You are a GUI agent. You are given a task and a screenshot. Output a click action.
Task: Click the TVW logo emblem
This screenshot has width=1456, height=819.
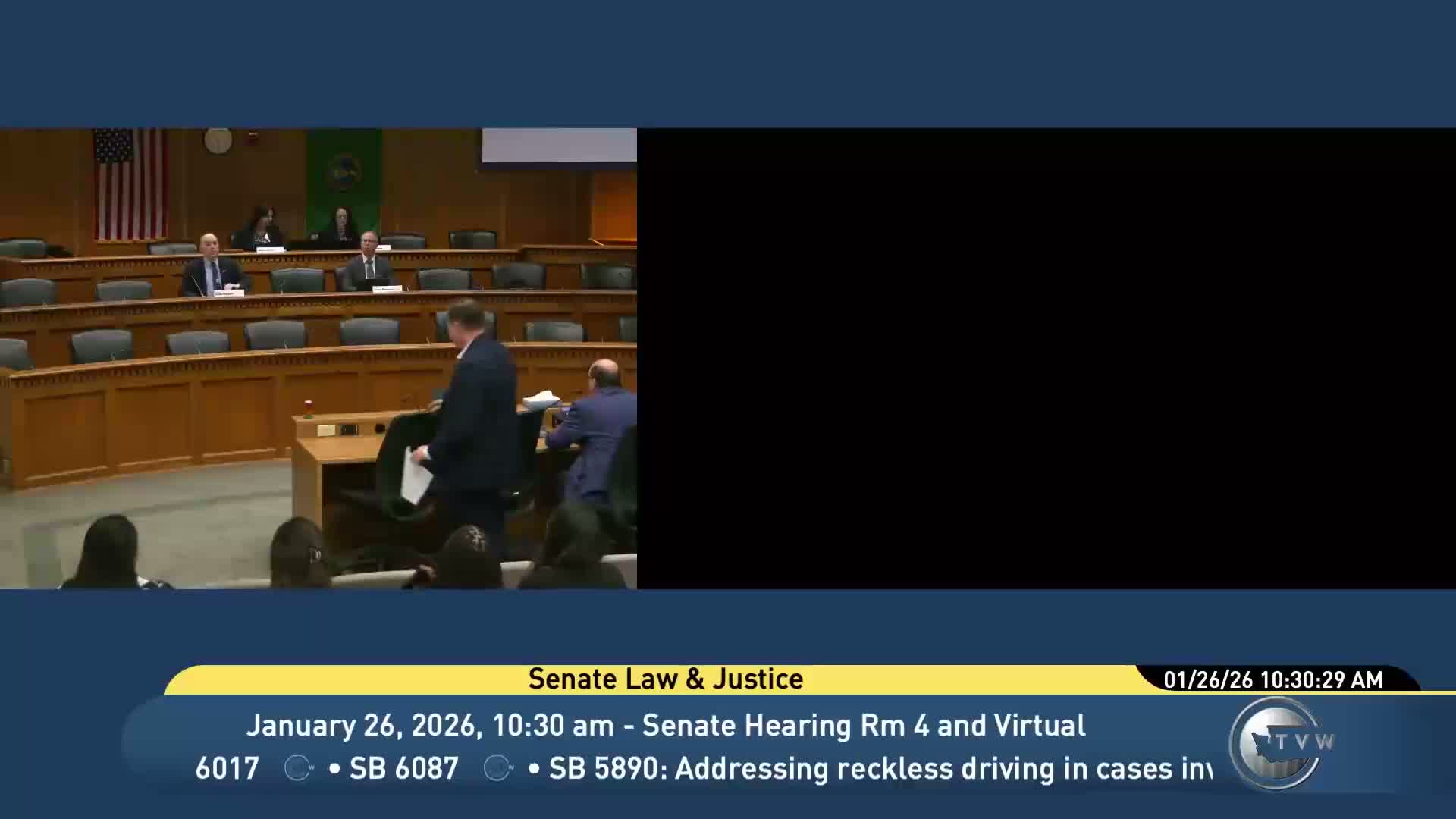(x=1280, y=742)
